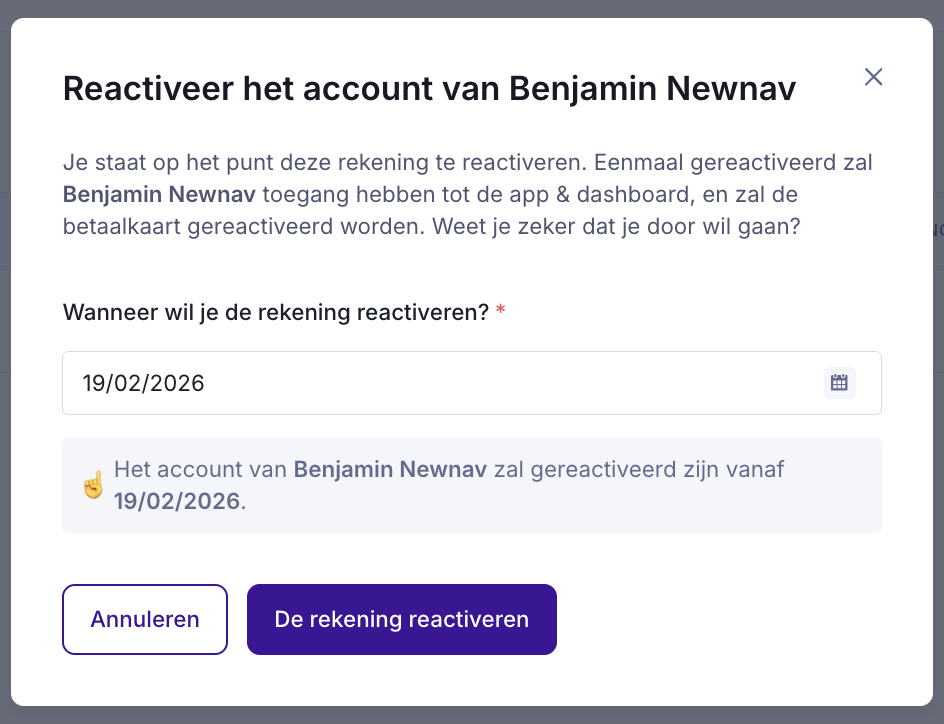The width and height of the screenshot is (944, 724).
Task: Click 'Het account van' in the info notice
Action: 200,469
